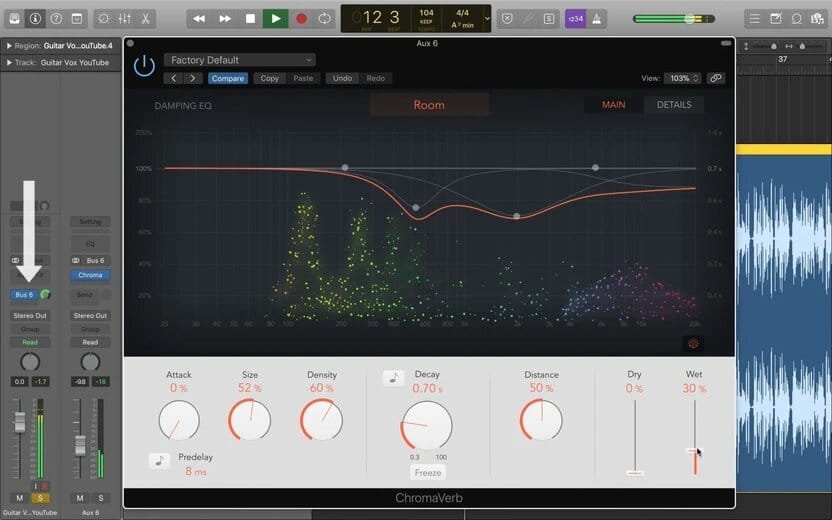Toggle the Solo S icon in control bar
This screenshot has width=832, height=520.
point(549,19)
